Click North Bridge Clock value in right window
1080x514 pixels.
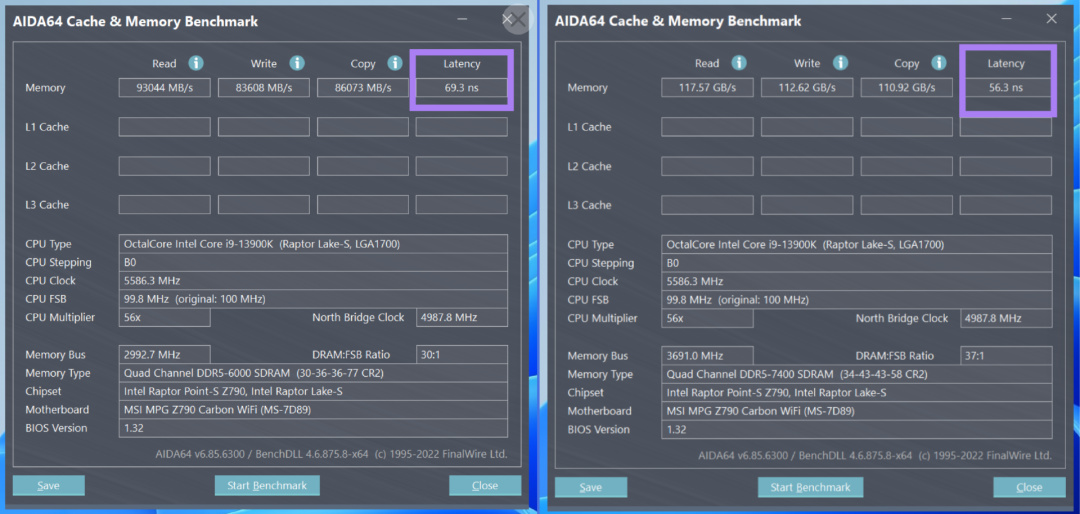1006,318
